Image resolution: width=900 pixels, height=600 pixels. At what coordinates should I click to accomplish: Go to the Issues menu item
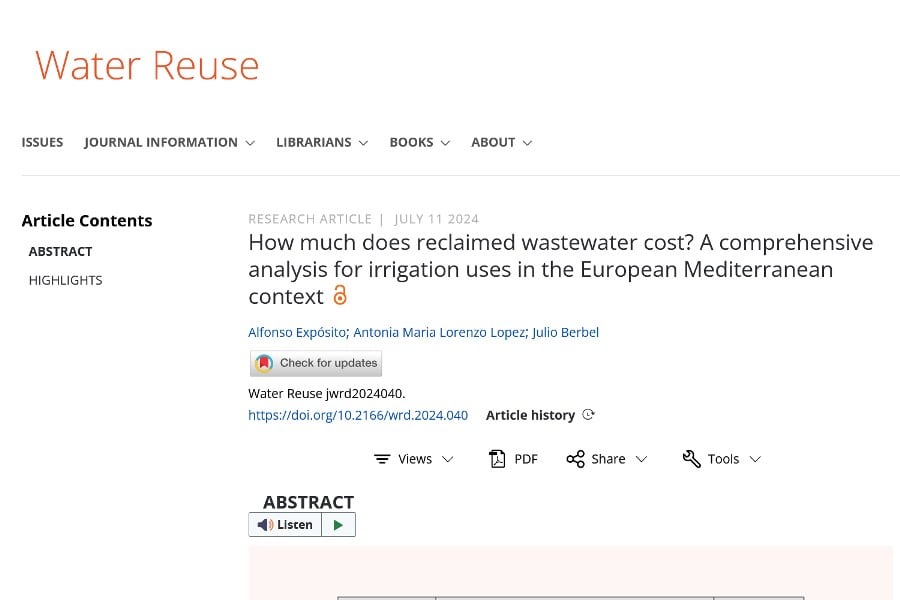42,142
